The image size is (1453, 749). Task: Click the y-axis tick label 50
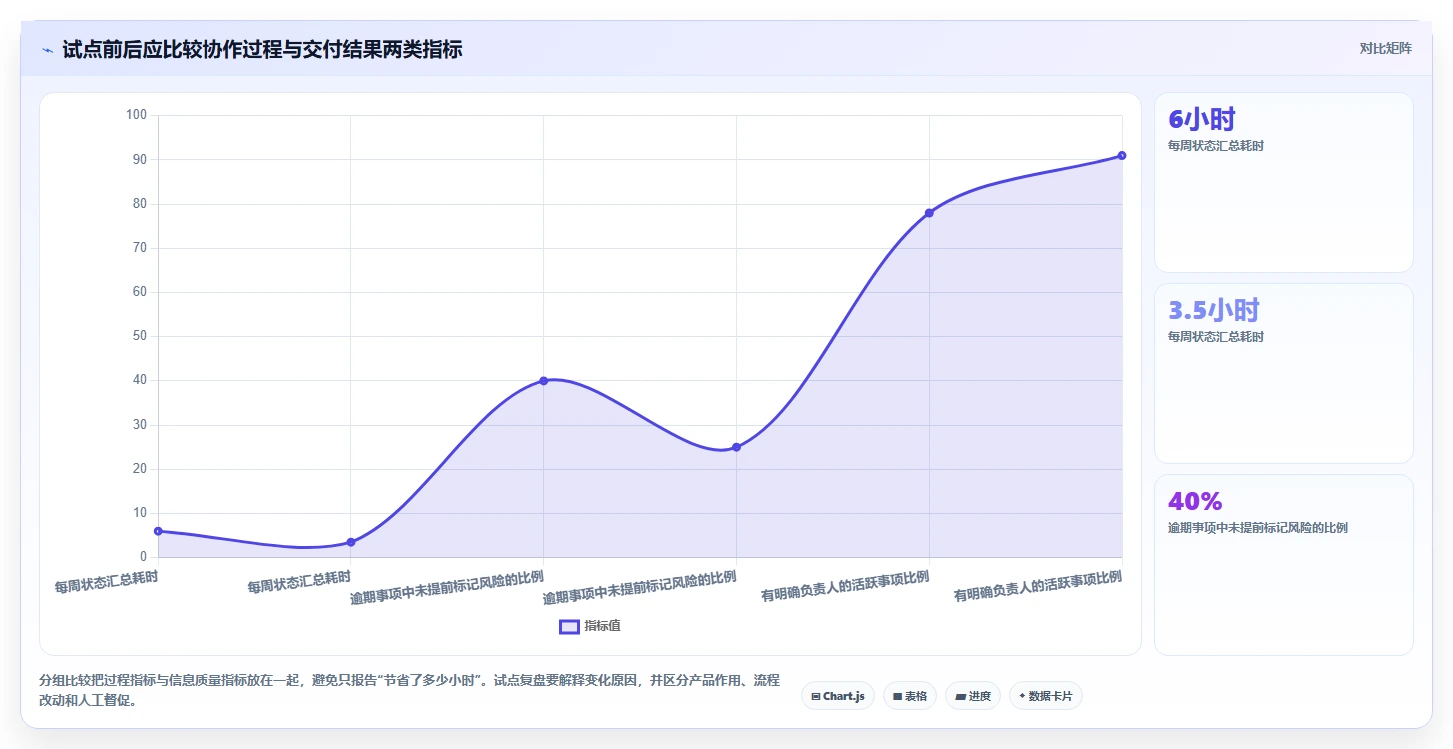tap(140, 336)
